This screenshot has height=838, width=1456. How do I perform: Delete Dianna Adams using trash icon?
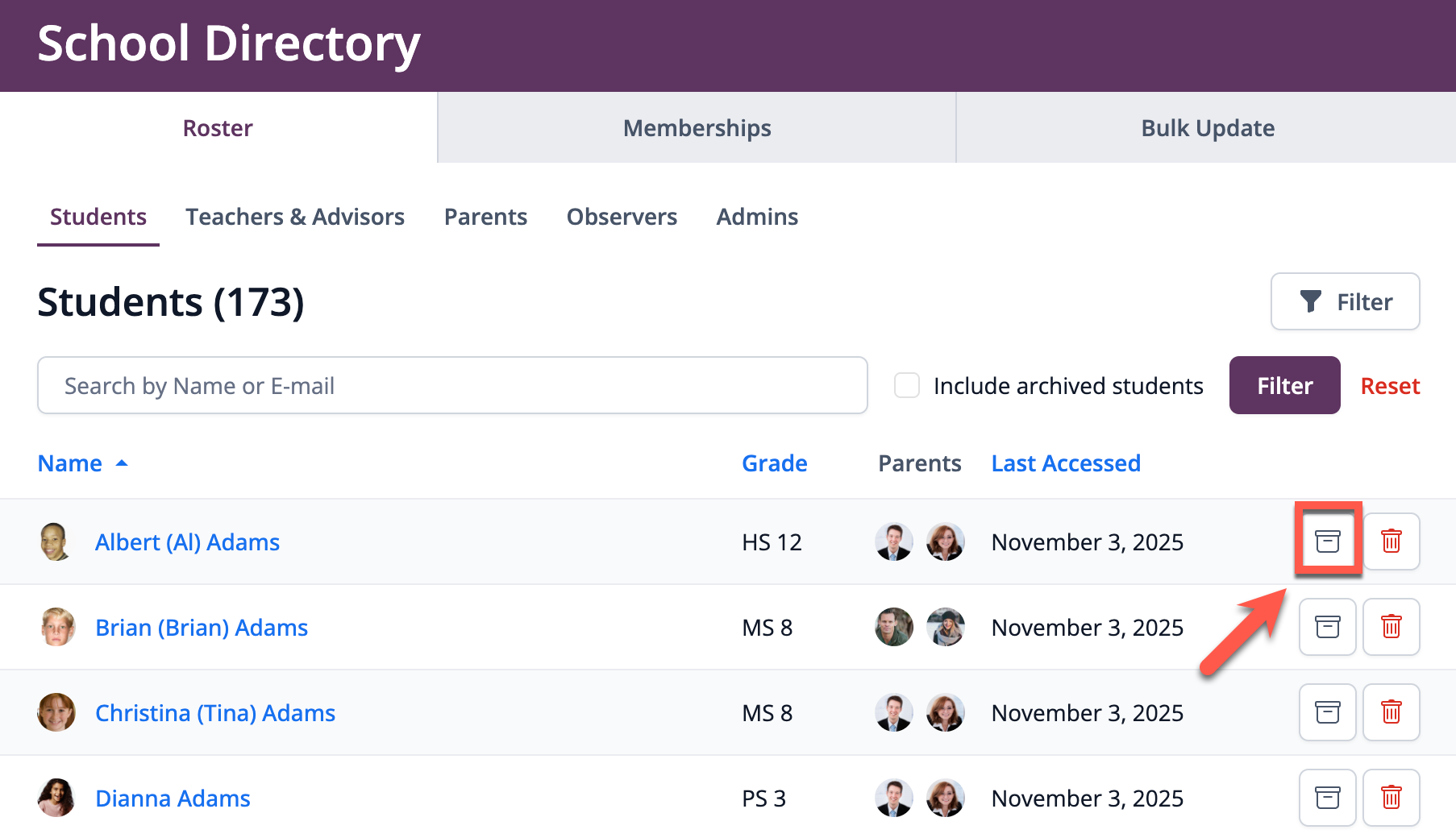[x=1391, y=798]
